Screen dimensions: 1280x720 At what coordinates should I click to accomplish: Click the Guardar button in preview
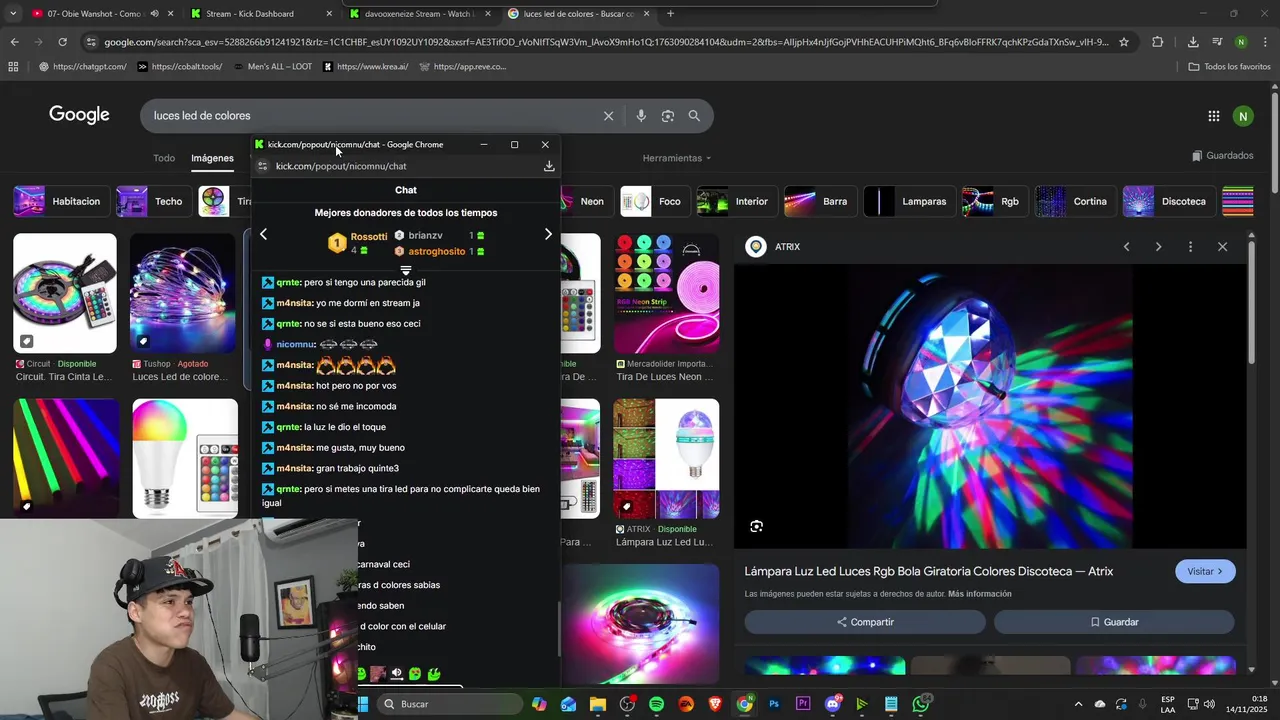[x=1114, y=622]
